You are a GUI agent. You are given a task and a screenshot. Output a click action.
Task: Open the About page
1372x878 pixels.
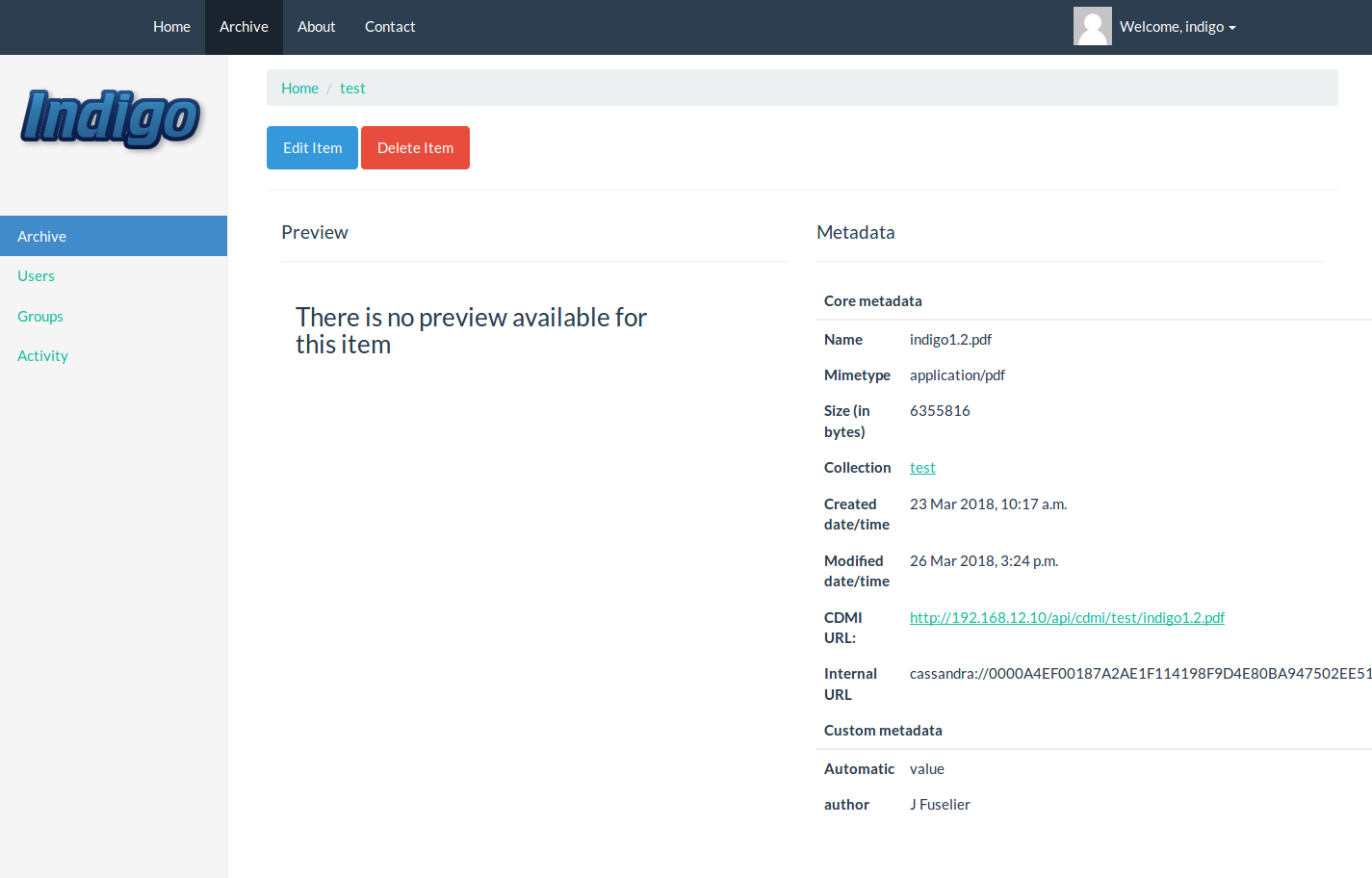pyautogui.click(x=316, y=27)
